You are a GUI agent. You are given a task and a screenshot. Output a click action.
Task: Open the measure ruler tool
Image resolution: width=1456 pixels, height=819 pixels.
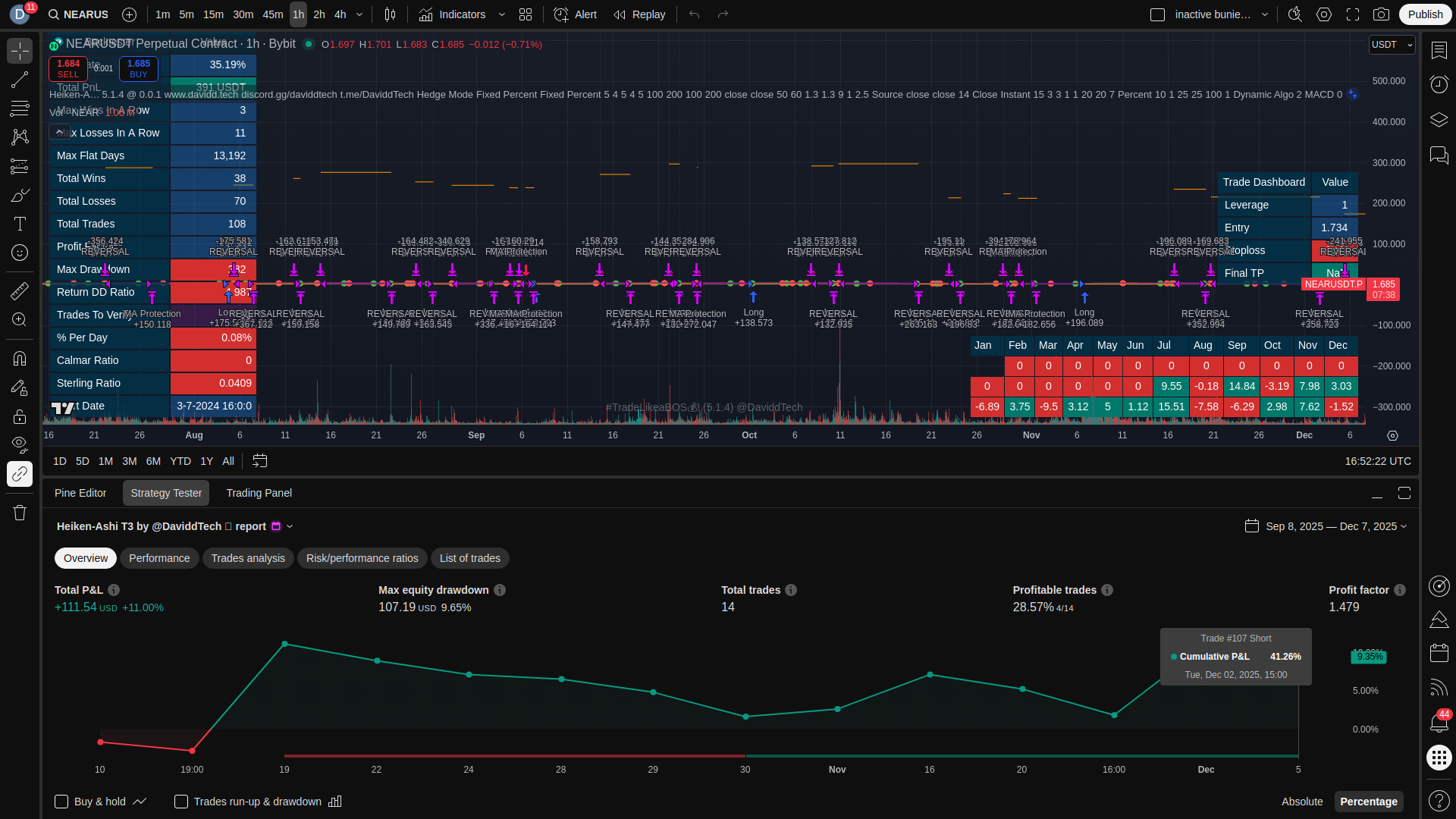(20, 290)
